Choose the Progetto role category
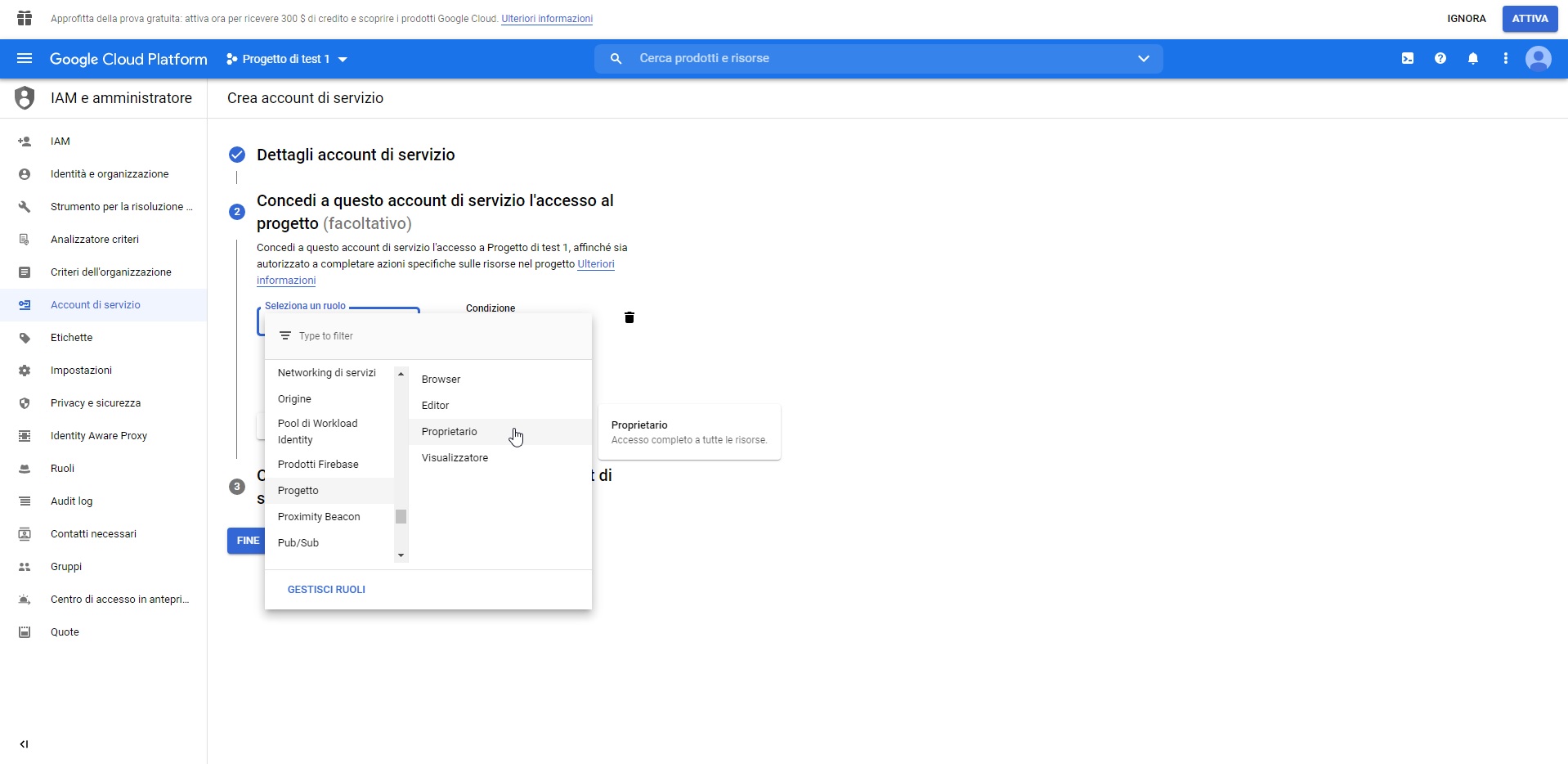Screen dimensions: 1568x764 tap(329, 491)
